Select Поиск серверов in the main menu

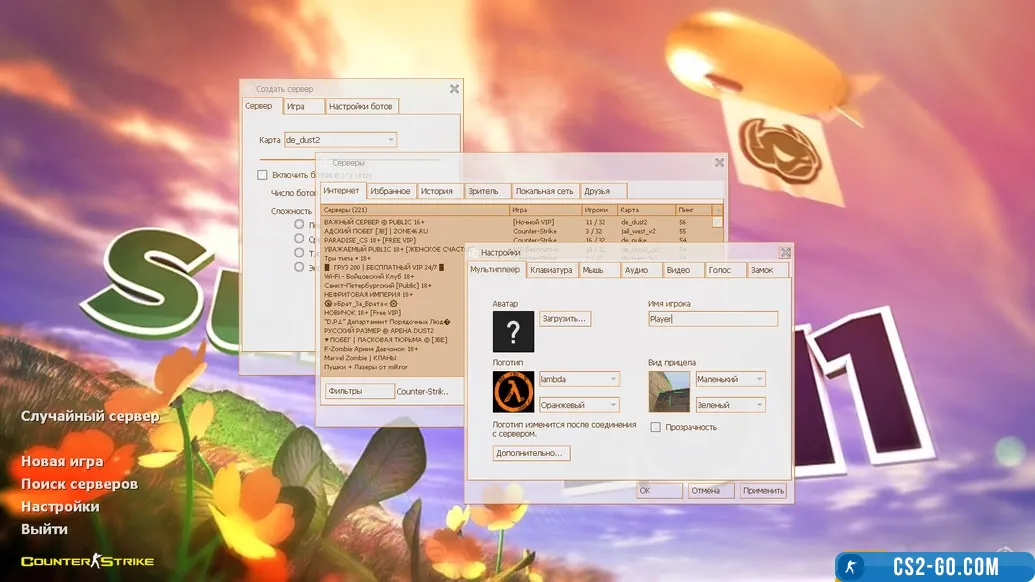click(79, 484)
